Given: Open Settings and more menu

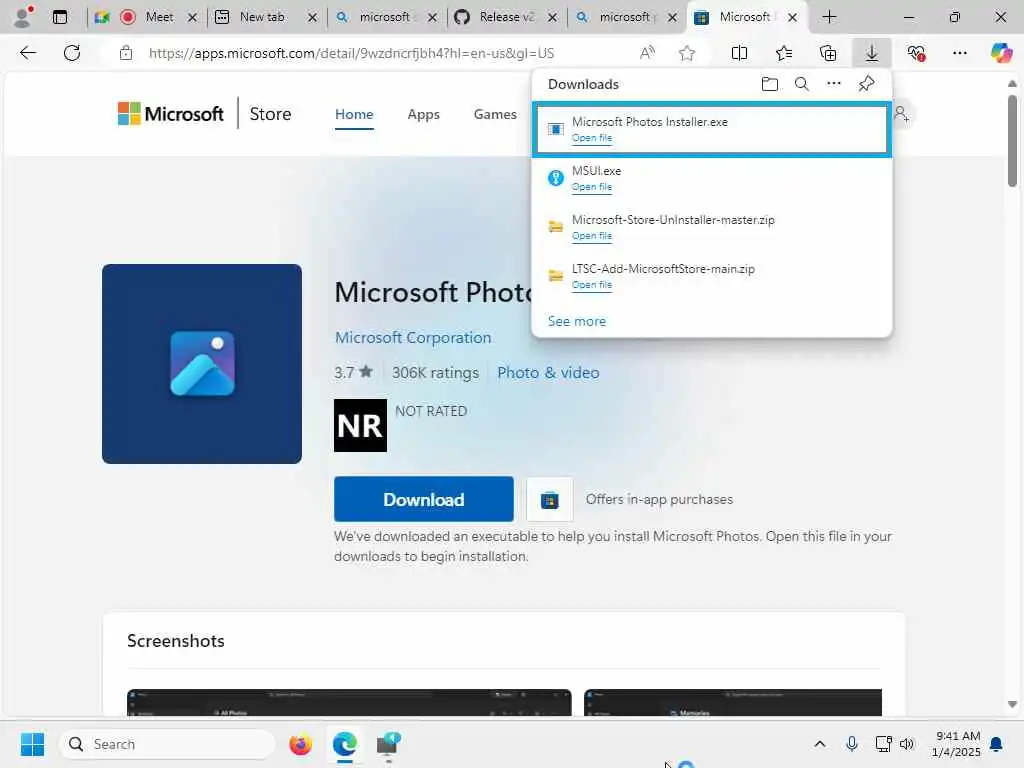Looking at the screenshot, I should click(x=959, y=53).
